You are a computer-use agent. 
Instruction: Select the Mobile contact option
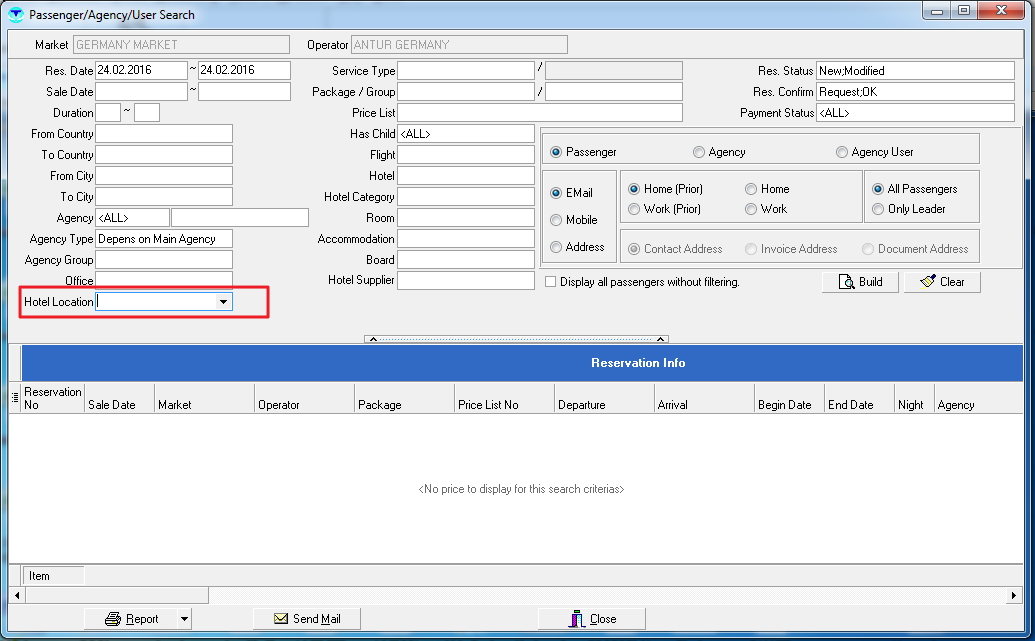click(x=556, y=220)
